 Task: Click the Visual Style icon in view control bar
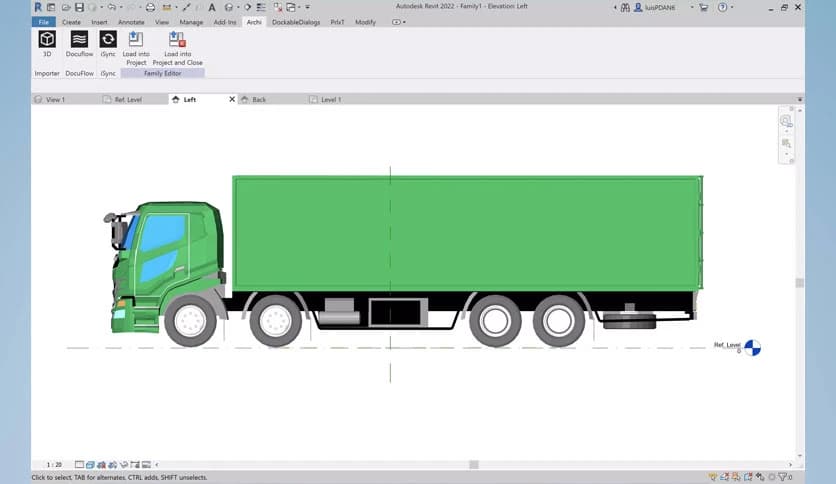[x=90, y=464]
